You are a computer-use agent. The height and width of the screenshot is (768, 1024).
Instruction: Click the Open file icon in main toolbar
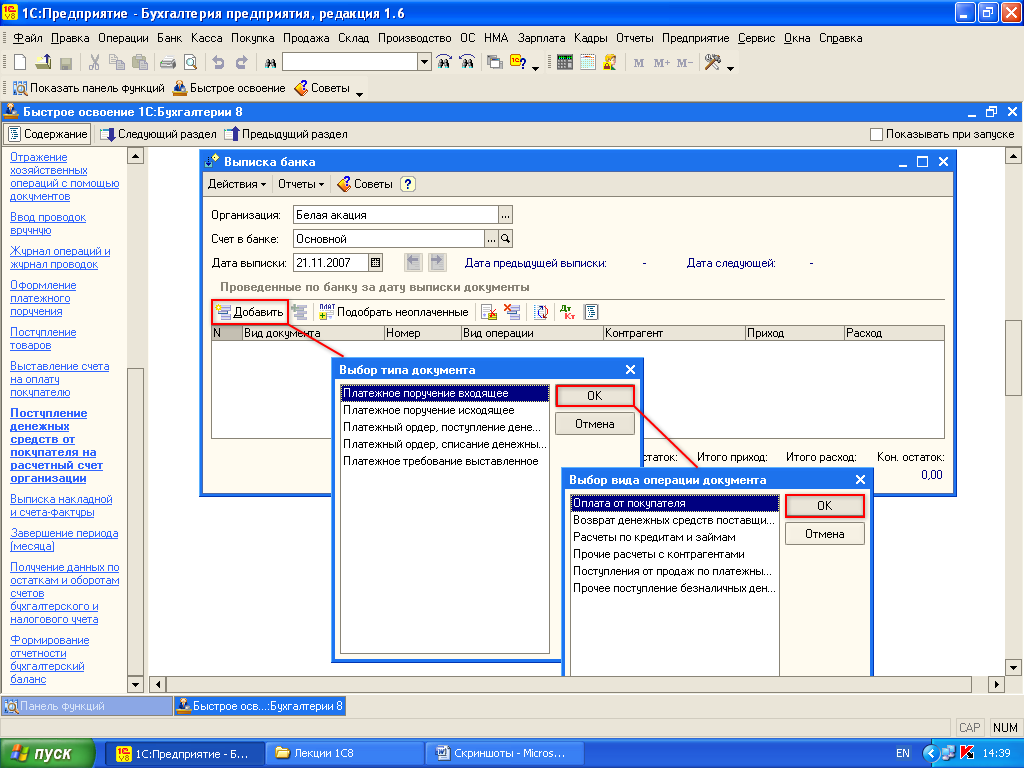pyautogui.click(x=43, y=63)
